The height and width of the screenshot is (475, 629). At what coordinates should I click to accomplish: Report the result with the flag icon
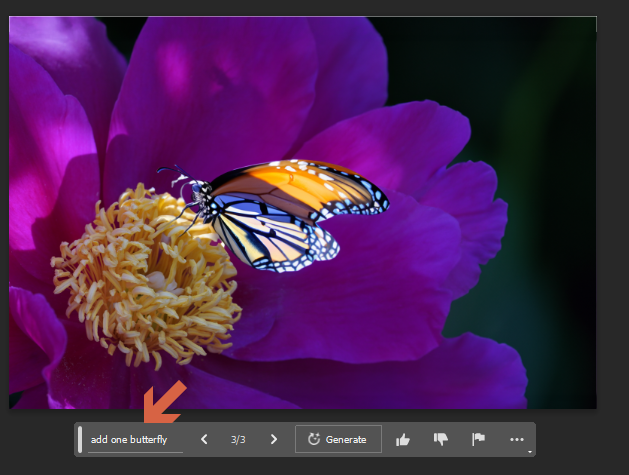(478, 439)
